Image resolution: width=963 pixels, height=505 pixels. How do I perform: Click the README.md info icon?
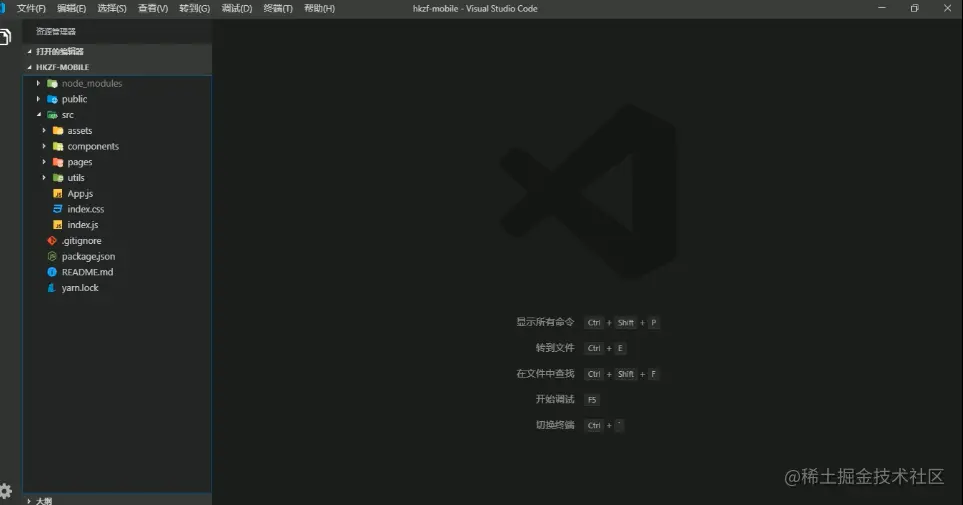(x=52, y=272)
